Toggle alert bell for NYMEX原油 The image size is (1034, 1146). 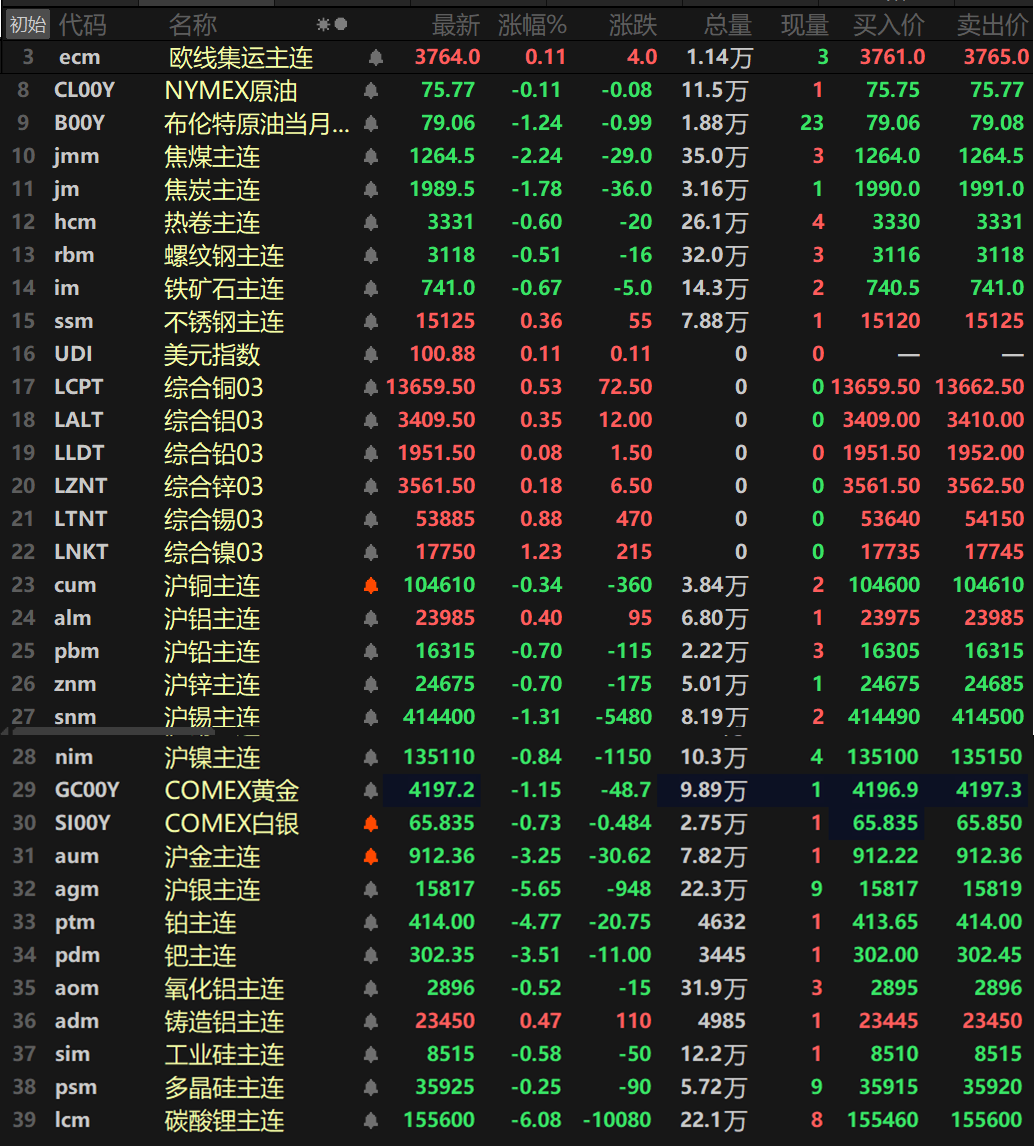[371, 90]
